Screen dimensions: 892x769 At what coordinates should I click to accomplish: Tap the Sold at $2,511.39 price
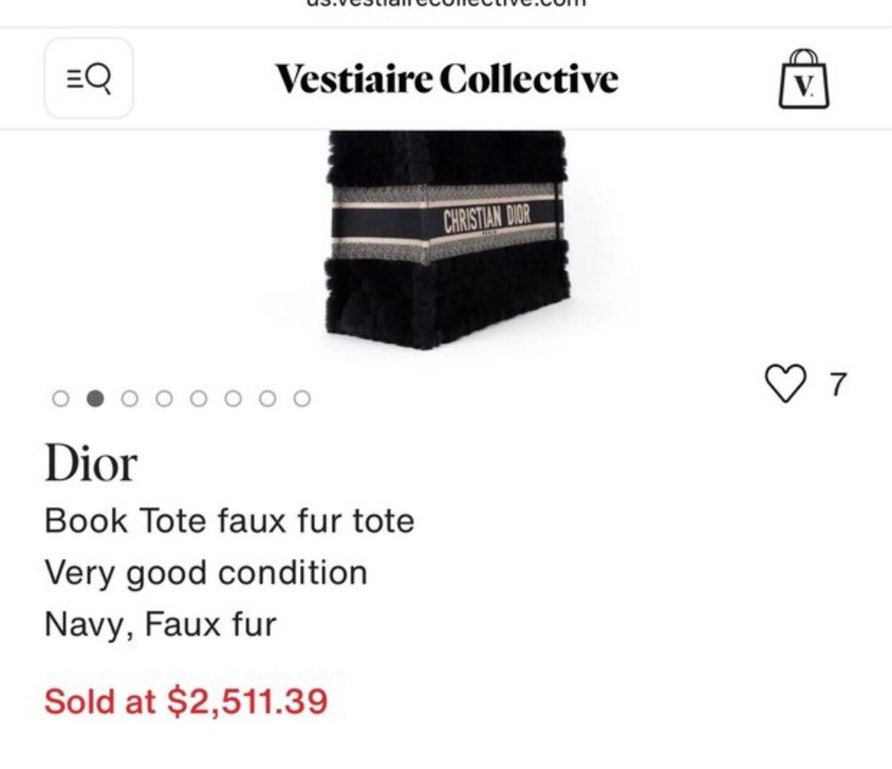tap(186, 700)
